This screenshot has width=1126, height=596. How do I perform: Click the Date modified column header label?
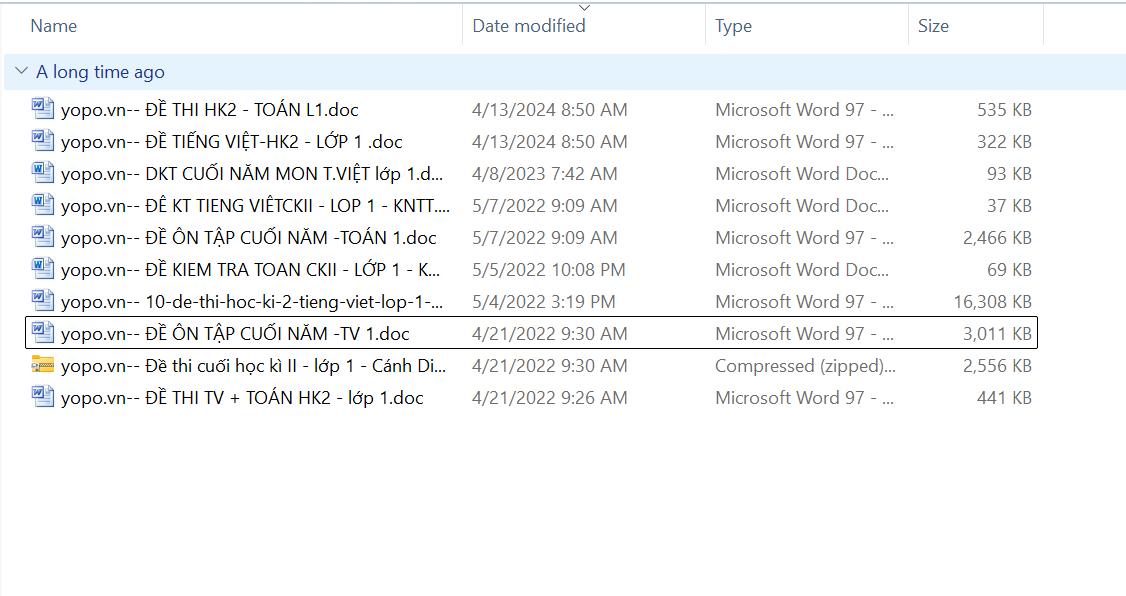pos(529,26)
